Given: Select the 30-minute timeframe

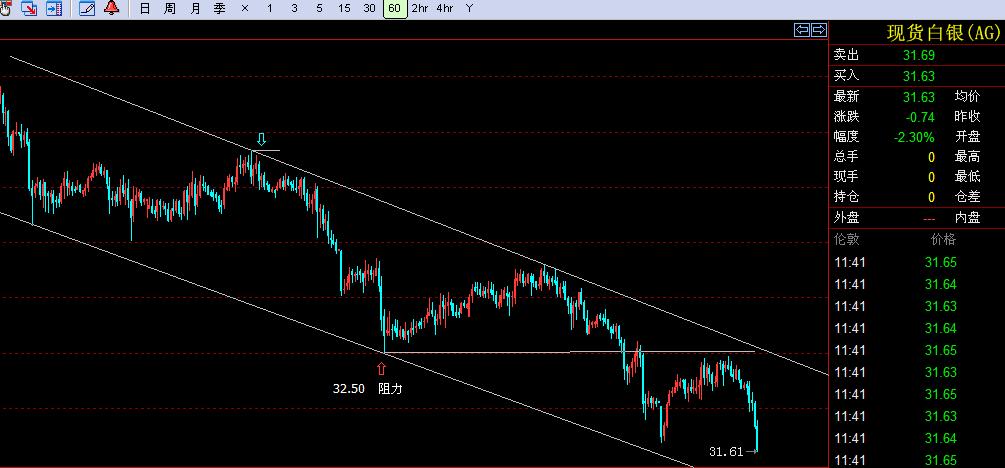Looking at the screenshot, I should 369,8.
